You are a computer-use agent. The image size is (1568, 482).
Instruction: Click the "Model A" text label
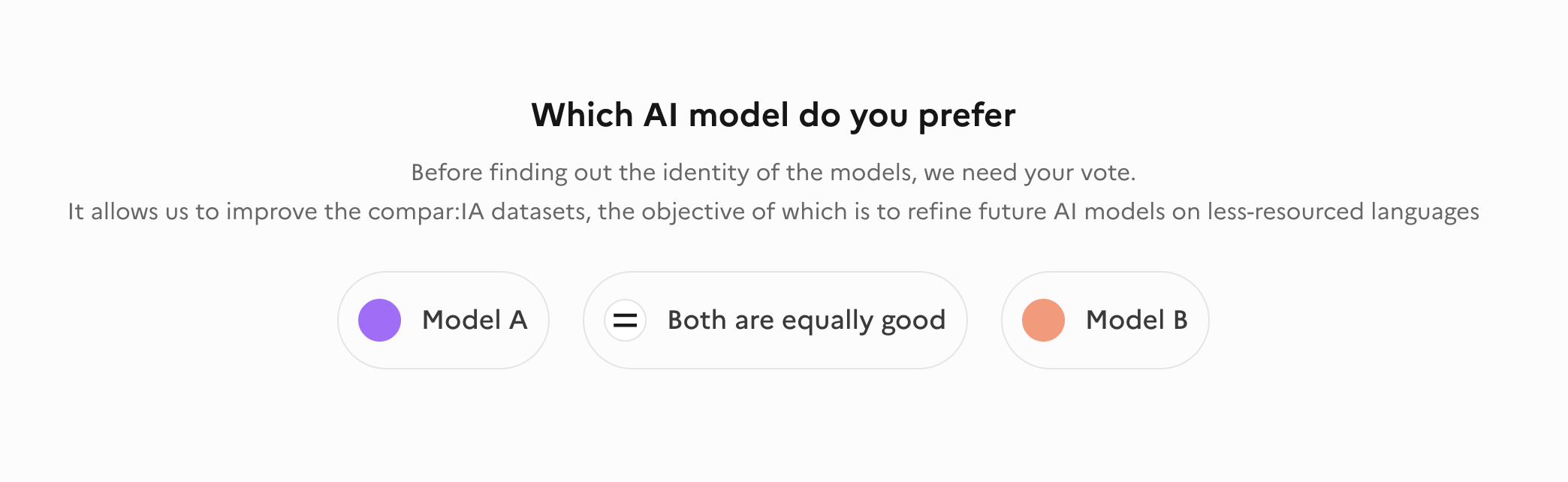pyautogui.click(x=475, y=321)
